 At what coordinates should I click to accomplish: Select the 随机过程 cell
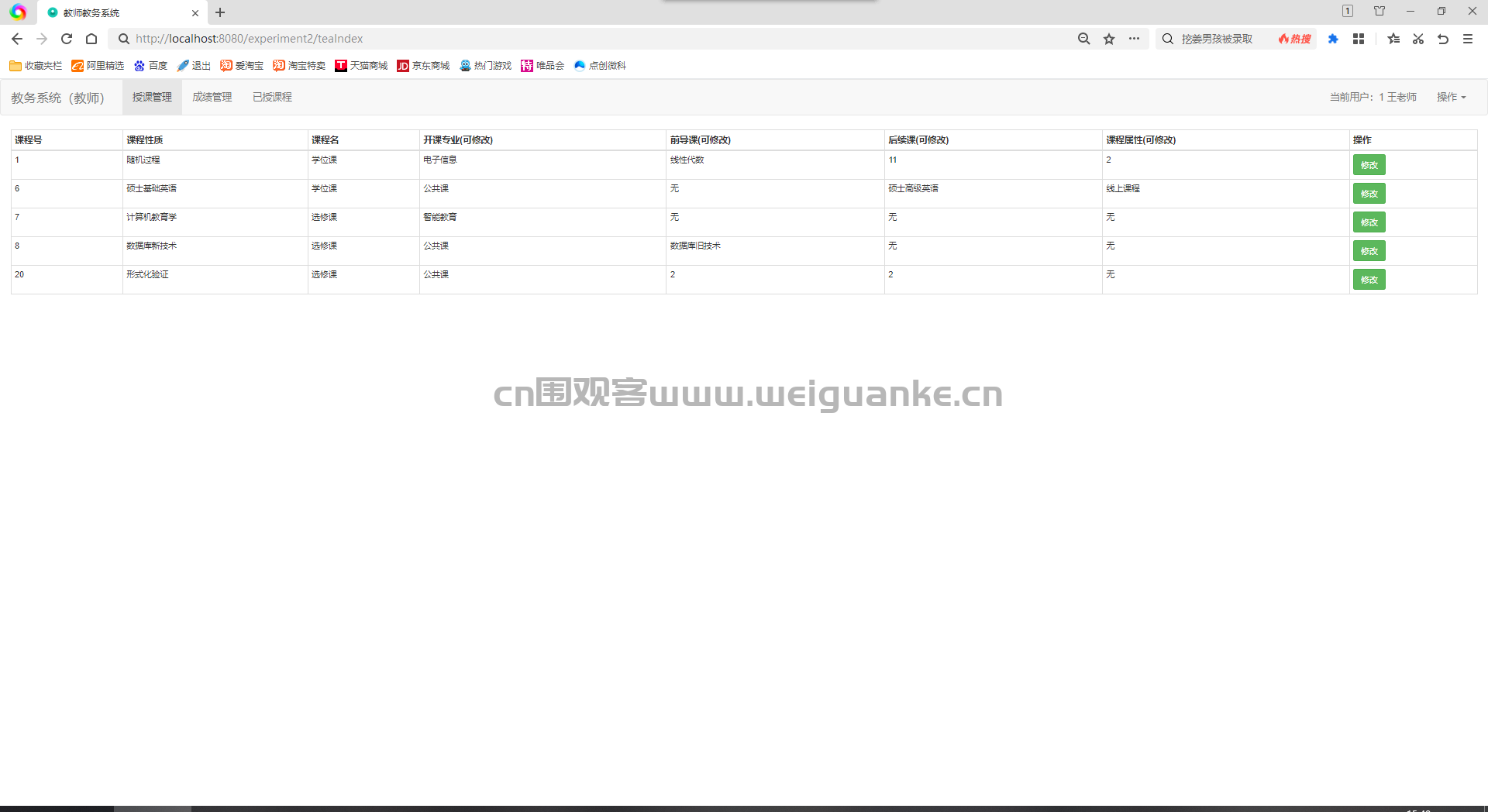pyautogui.click(x=215, y=165)
